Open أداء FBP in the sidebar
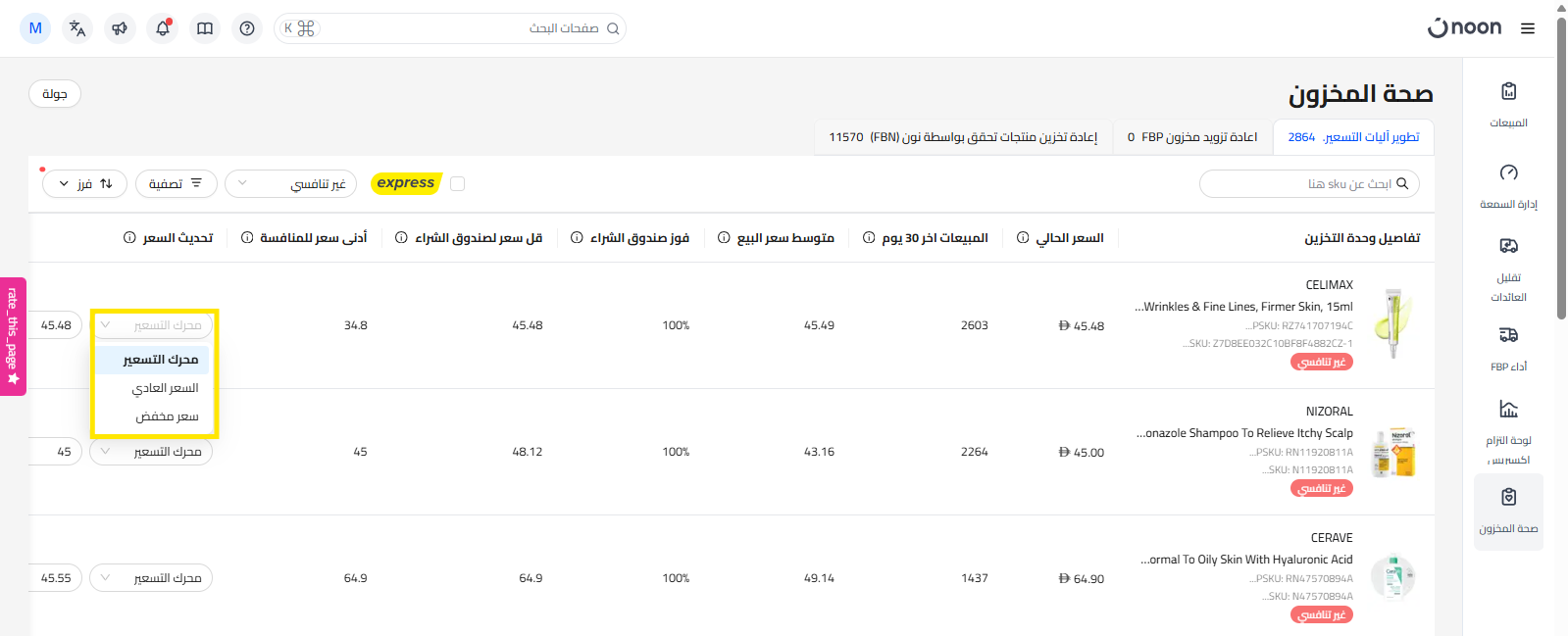 point(1508,349)
